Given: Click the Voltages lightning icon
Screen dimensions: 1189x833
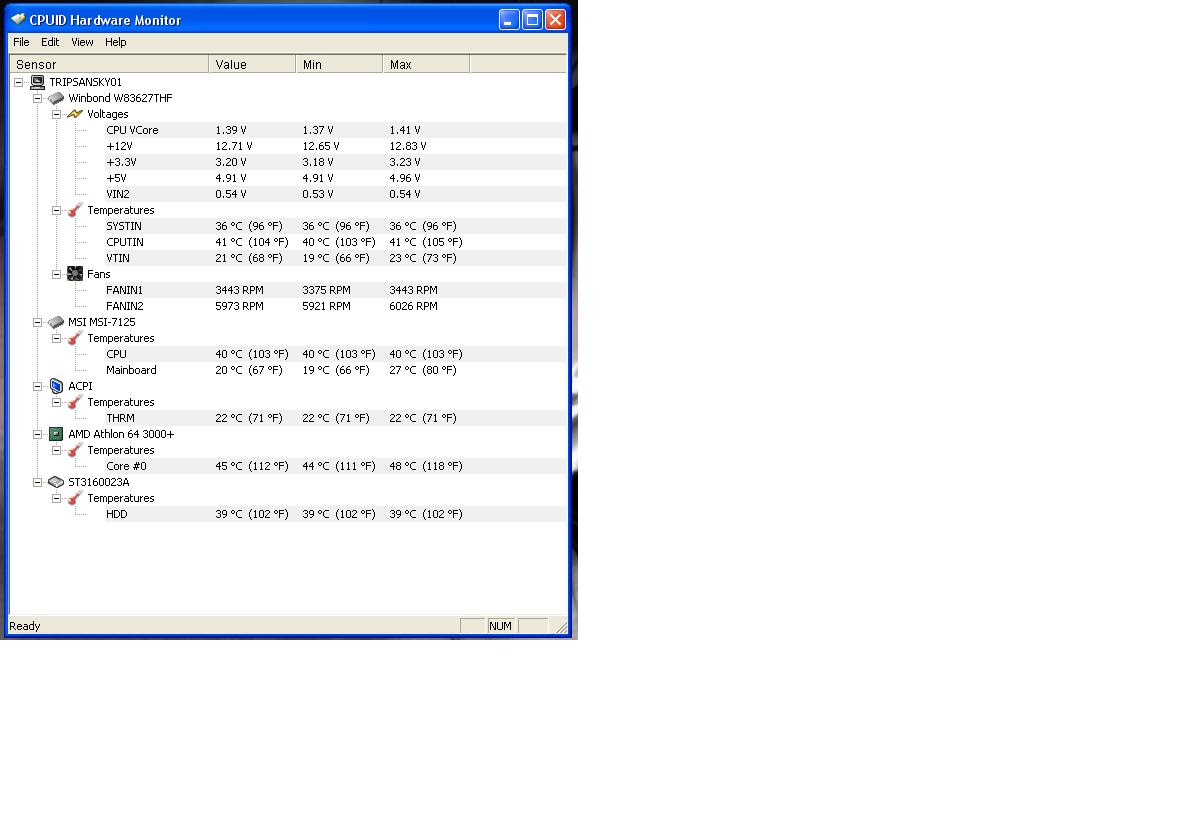Looking at the screenshot, I should (x=74, y=114).
